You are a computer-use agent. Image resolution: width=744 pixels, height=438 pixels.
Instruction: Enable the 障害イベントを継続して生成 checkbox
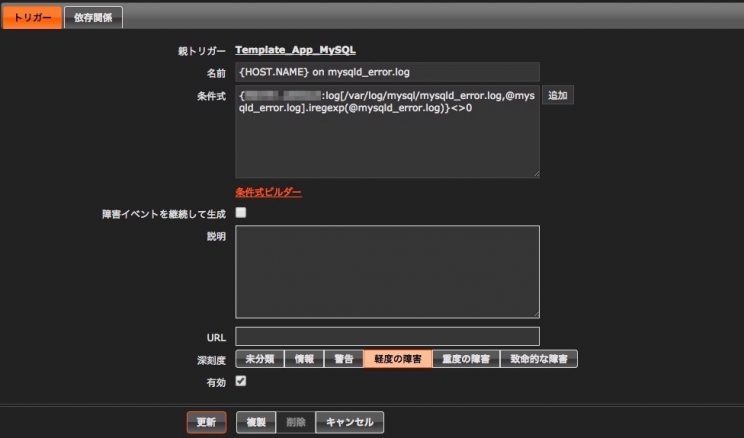click(241, 213)
